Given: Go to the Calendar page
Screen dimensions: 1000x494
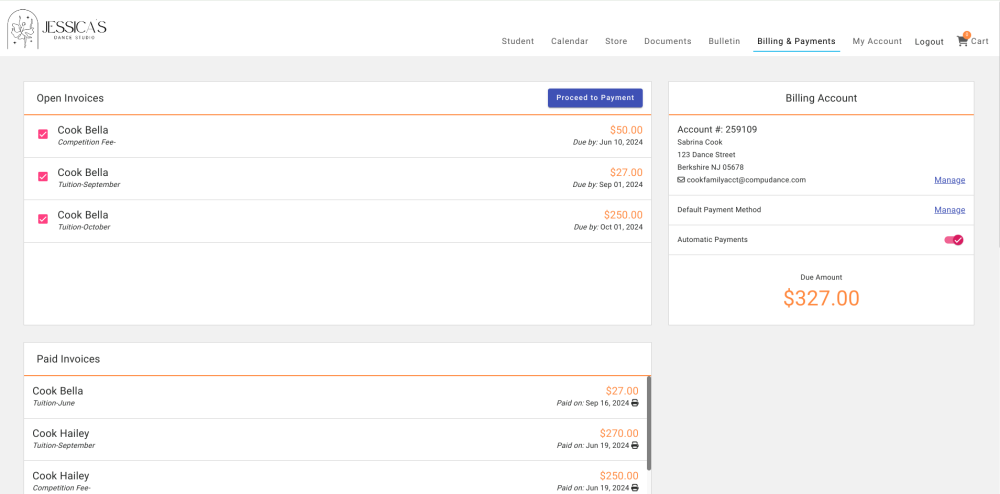Looking at the screenshot, I should [570, 41].
